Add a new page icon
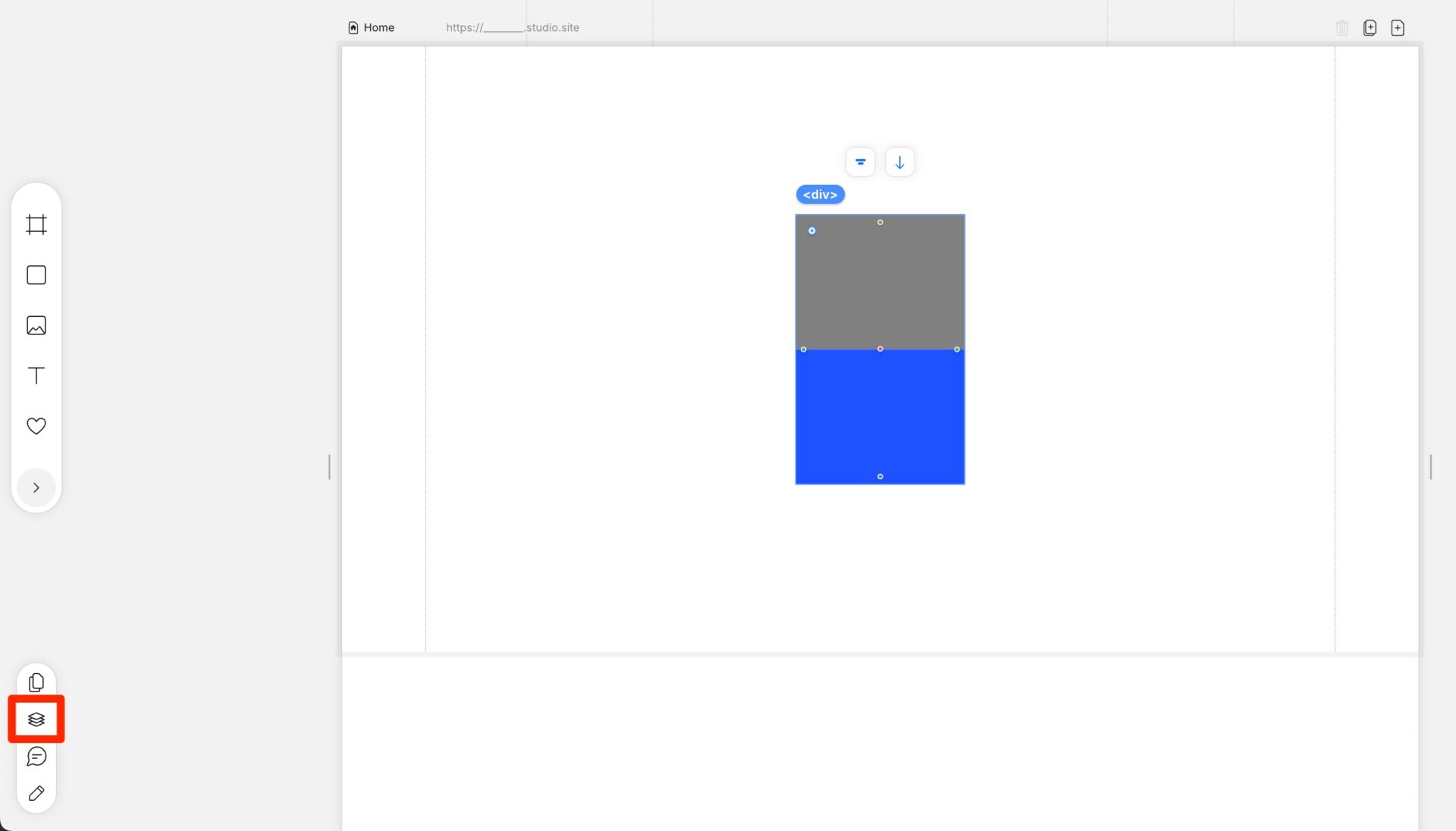The image size is (1456, 831). [x=1398, y=27]
